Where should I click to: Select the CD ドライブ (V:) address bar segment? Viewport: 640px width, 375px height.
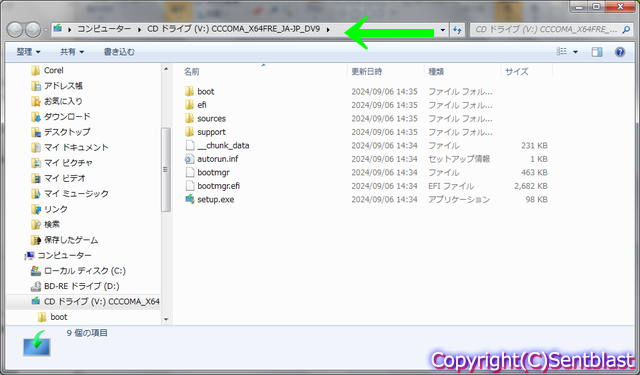point(233,29)
